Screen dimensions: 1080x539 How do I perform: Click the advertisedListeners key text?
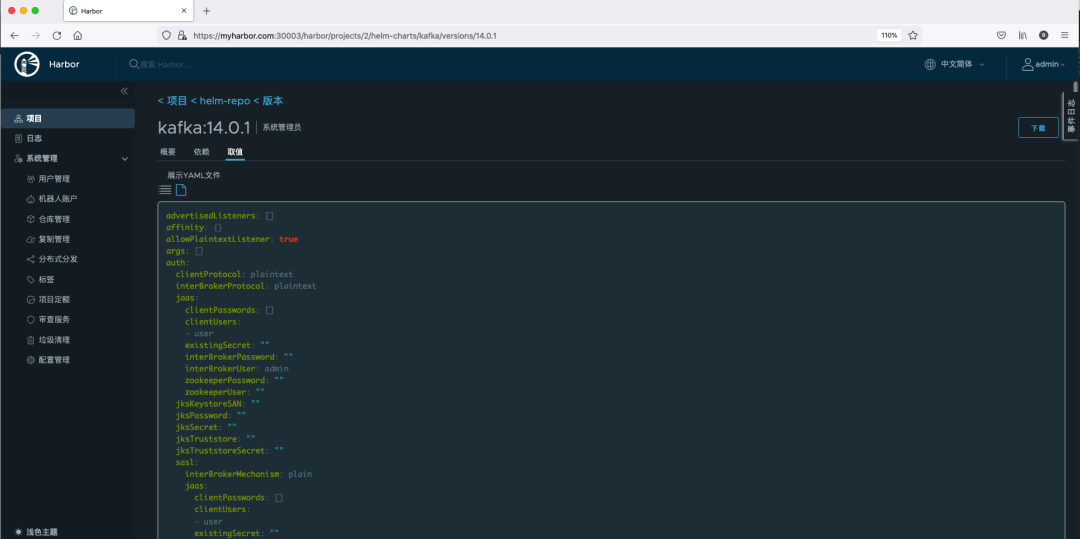click(211, 216)
